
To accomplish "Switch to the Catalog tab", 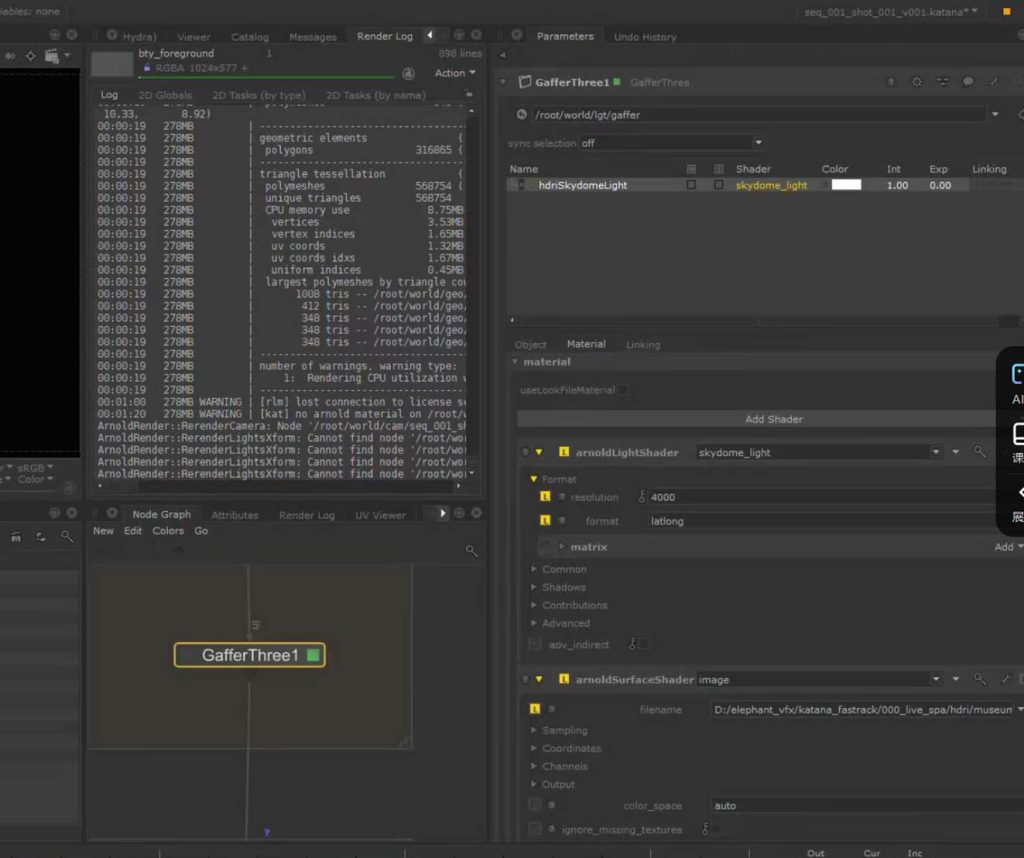I will click(x=250, y=37).
